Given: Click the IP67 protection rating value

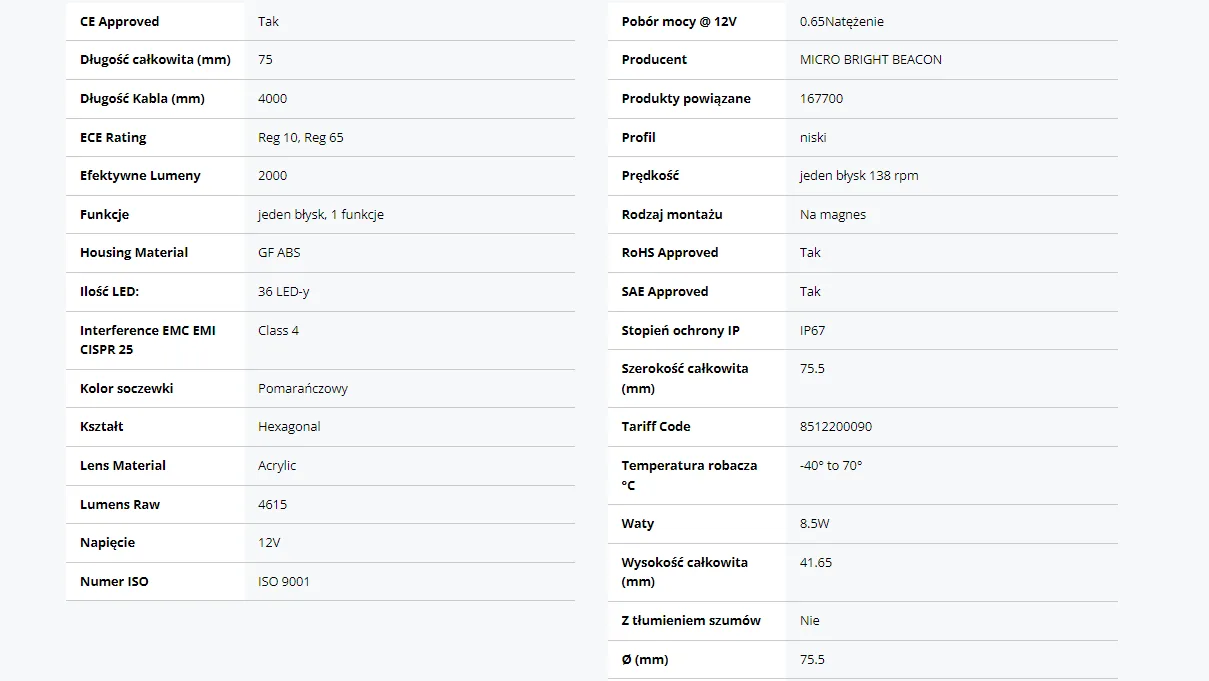Looking at the screenshot, I should point(812,330).
